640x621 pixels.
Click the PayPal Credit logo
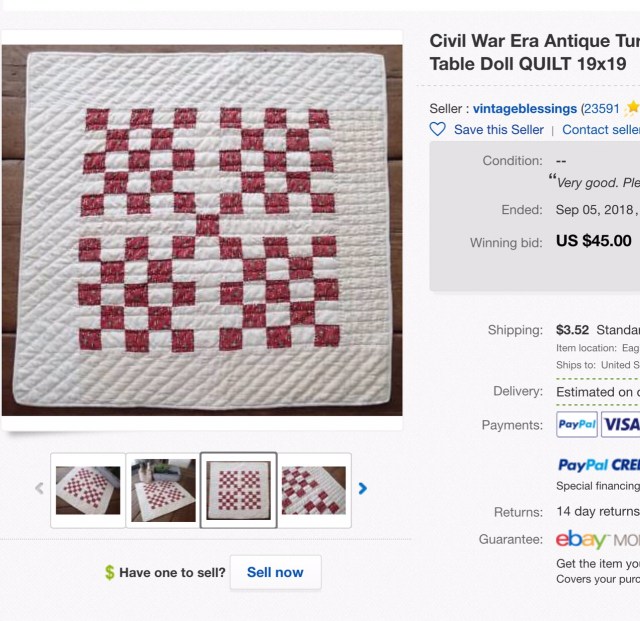(x=598, y=465)
